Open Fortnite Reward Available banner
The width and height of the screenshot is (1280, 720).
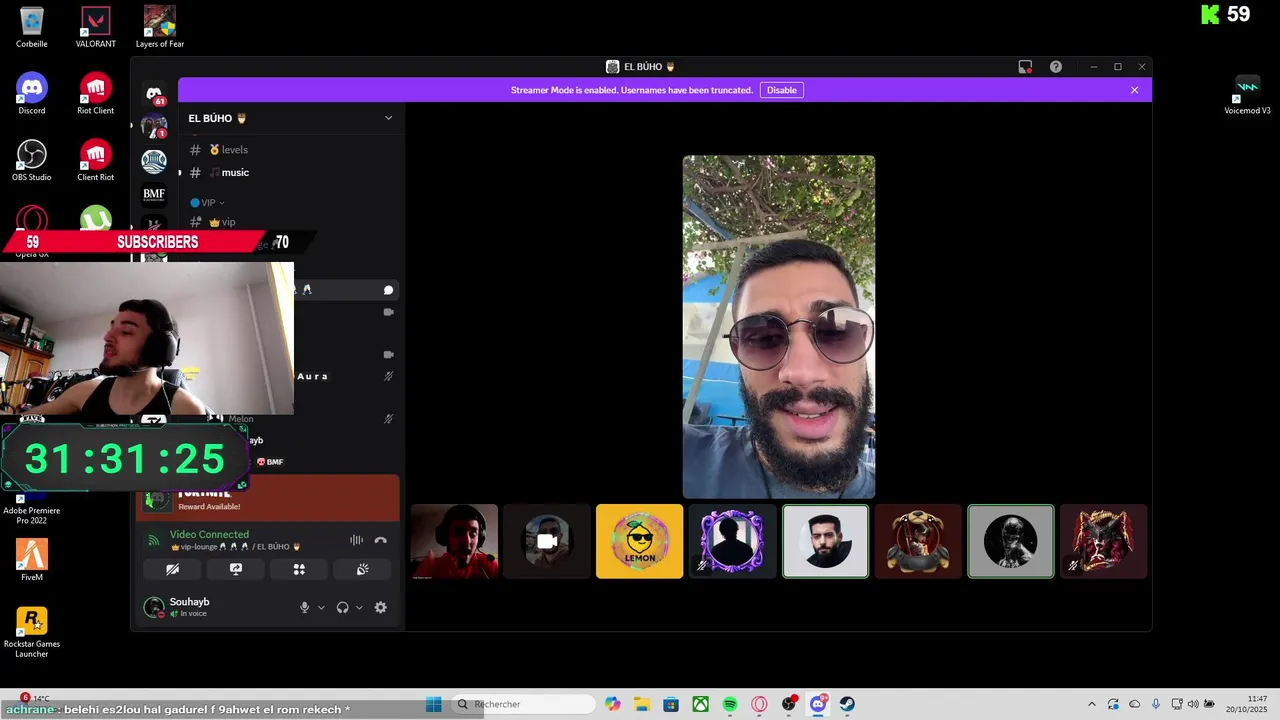point(268,498)
